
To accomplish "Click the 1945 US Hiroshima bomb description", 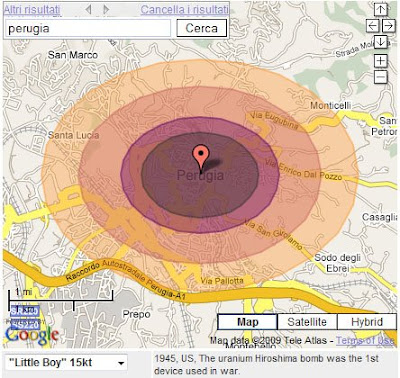I will tap(266, 364).
